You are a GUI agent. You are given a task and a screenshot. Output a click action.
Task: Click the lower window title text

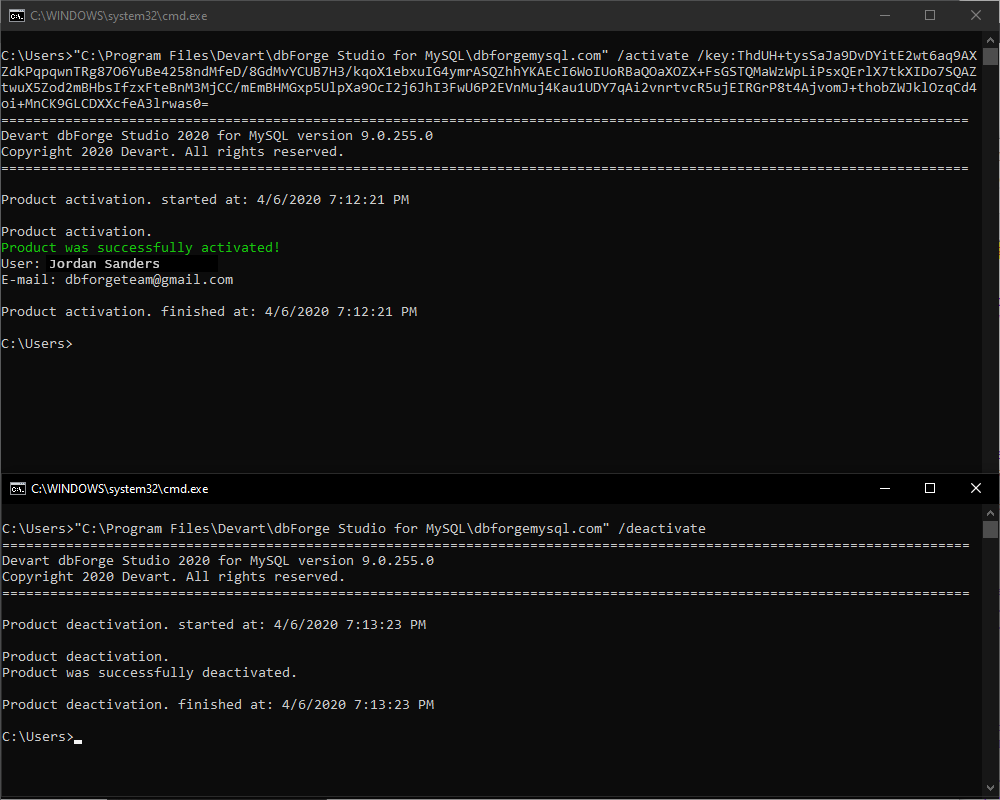click(119, 489)
